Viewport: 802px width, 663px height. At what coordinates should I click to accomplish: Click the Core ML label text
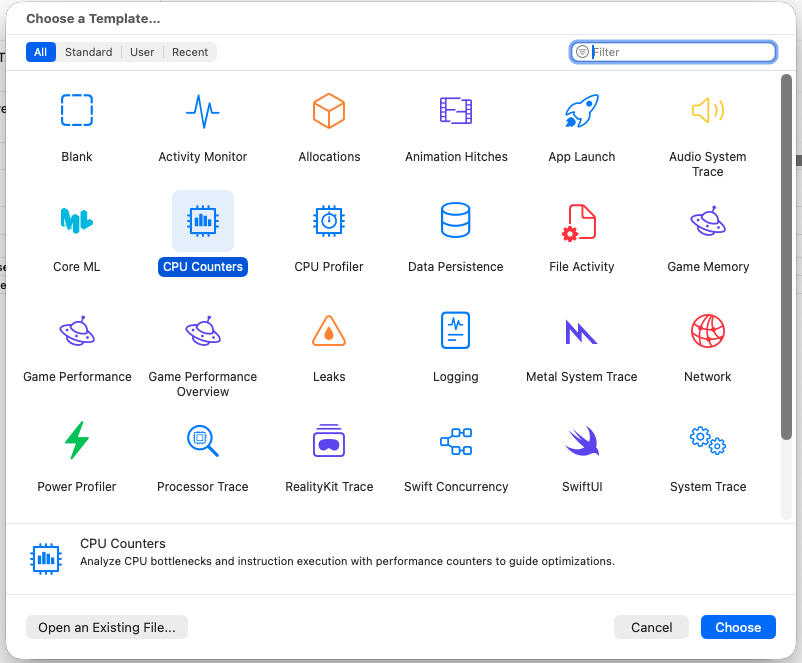[77, 267]
